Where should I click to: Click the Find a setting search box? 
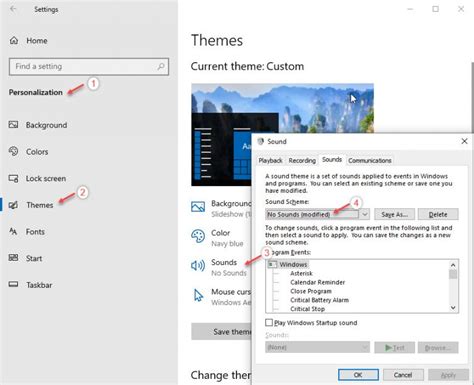89,66
